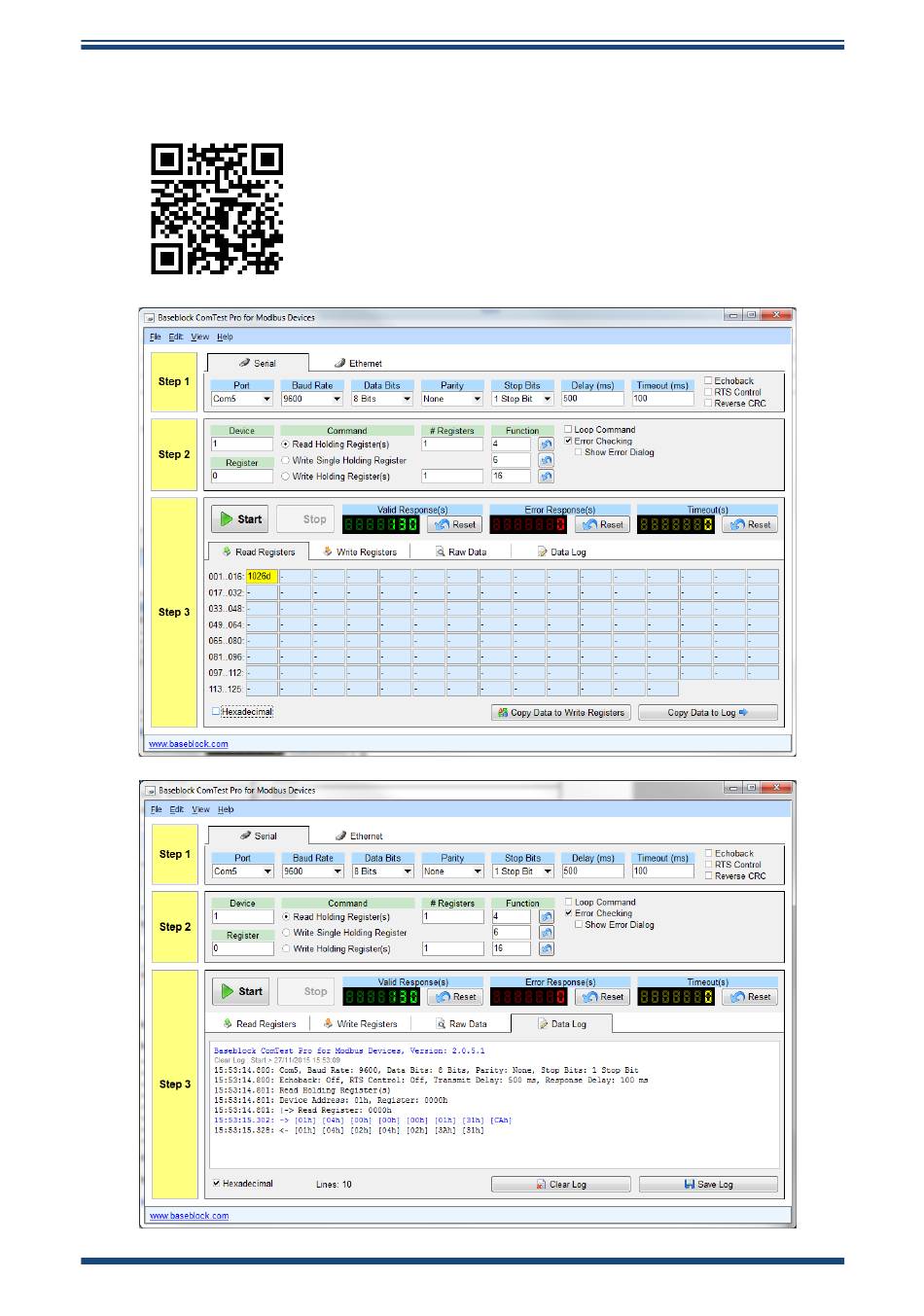Click icon beside Function field 16 in lower window
Image resolution: width=924 pixels, height=1316 pixels.
tap(547, 949)
